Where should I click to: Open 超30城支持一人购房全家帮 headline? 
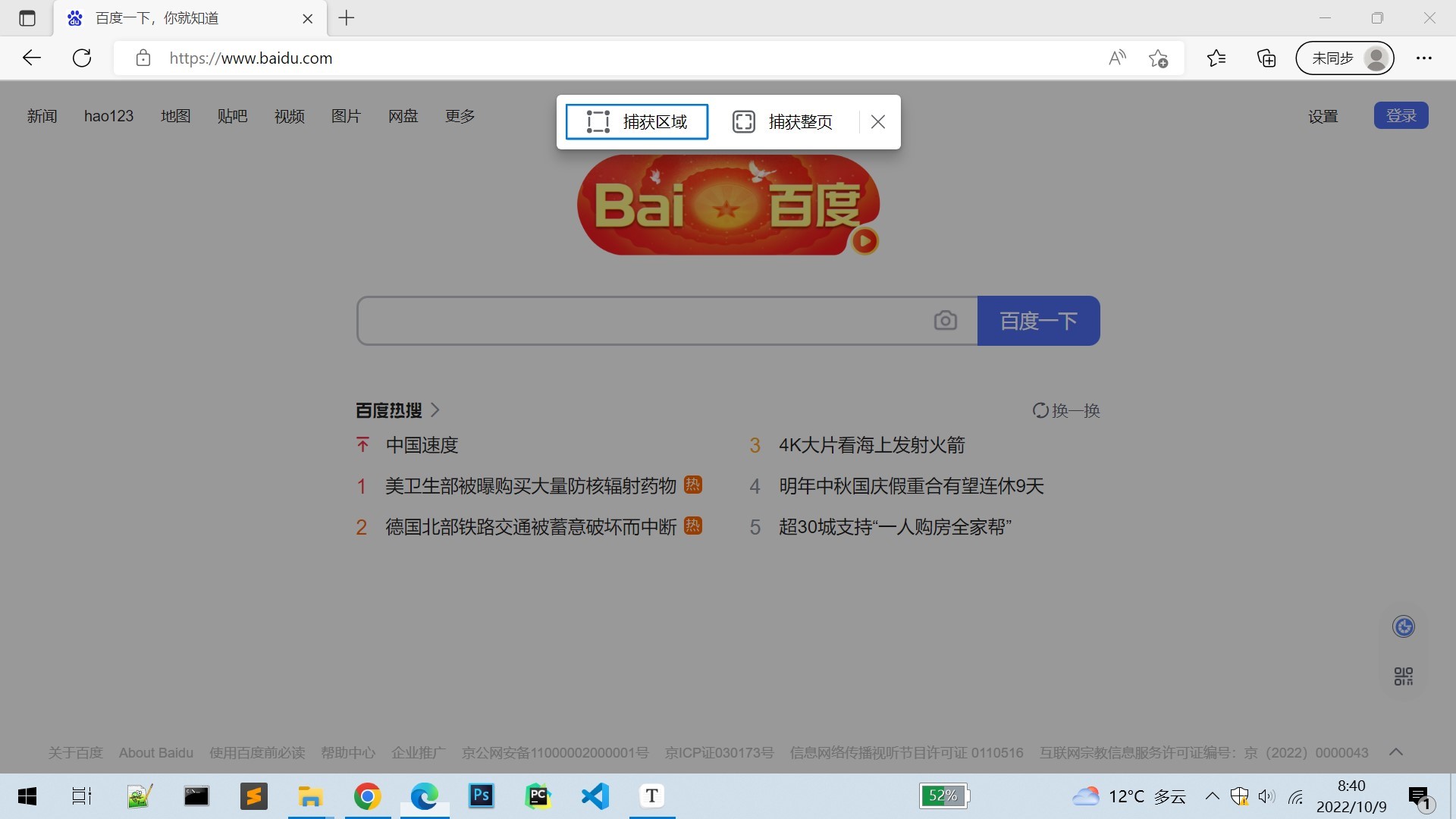[x=896, y=527]
